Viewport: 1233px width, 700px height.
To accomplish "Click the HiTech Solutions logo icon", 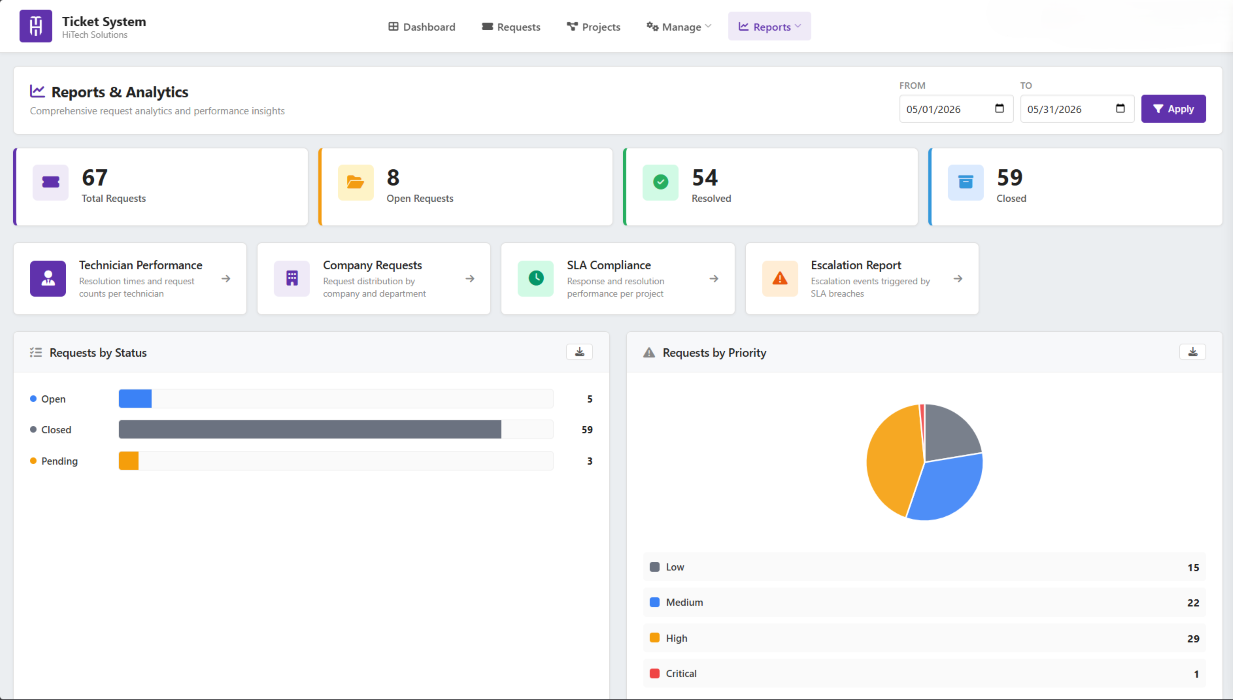I will tap(36, 26).
